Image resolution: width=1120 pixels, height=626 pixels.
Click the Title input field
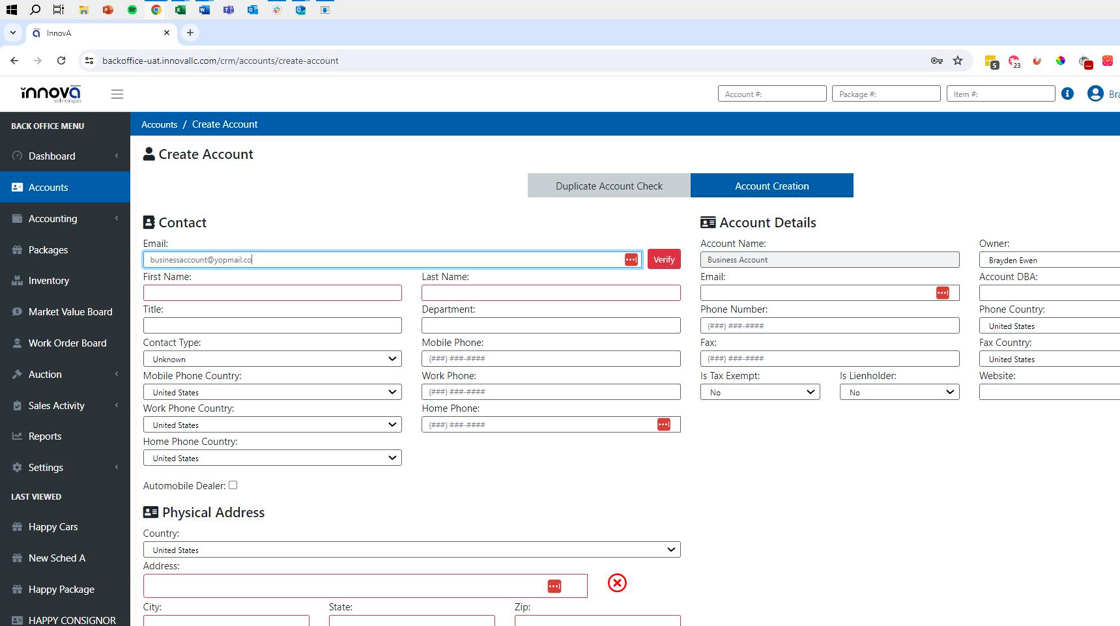click(x=272, y=325)
